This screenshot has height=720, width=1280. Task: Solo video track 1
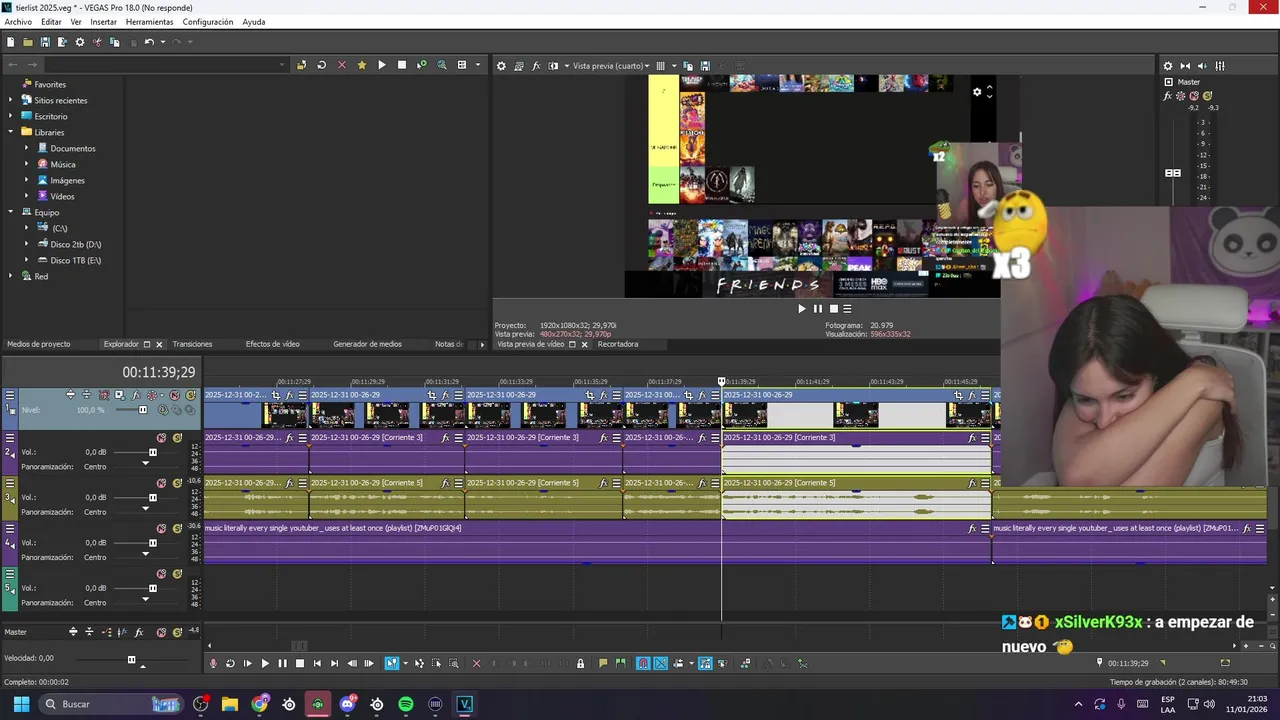[190, 395]
